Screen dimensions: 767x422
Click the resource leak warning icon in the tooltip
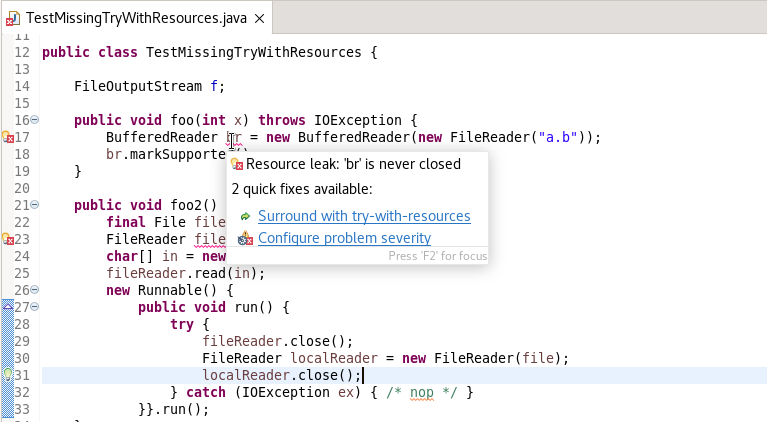(237, 164)
